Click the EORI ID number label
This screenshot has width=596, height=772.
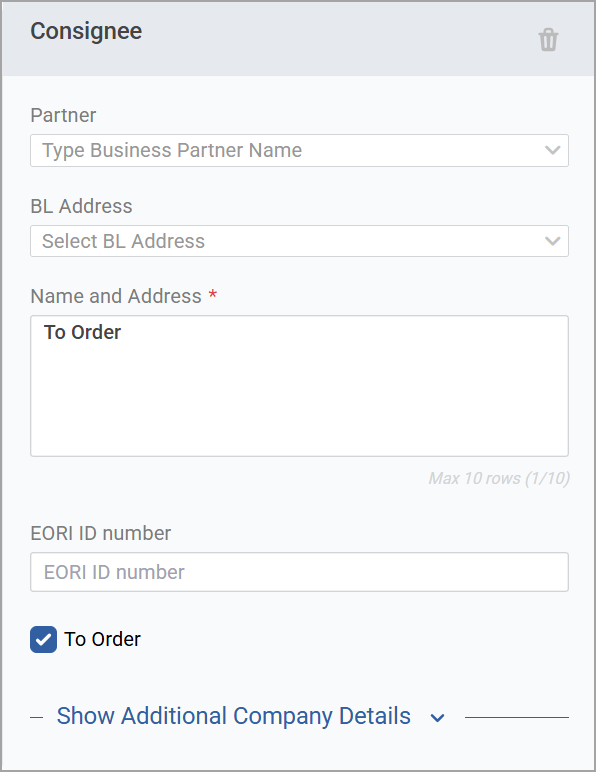(100, 533)
